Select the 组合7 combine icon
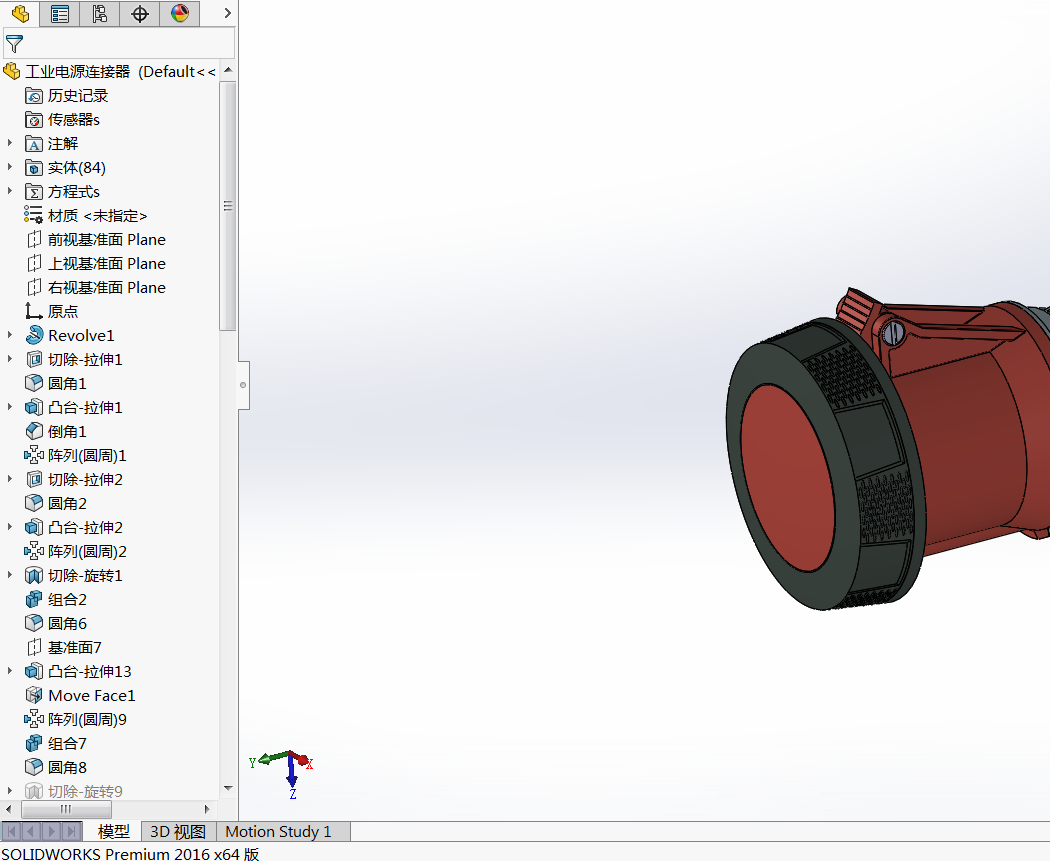The image size is (1050, 861). 33,743
